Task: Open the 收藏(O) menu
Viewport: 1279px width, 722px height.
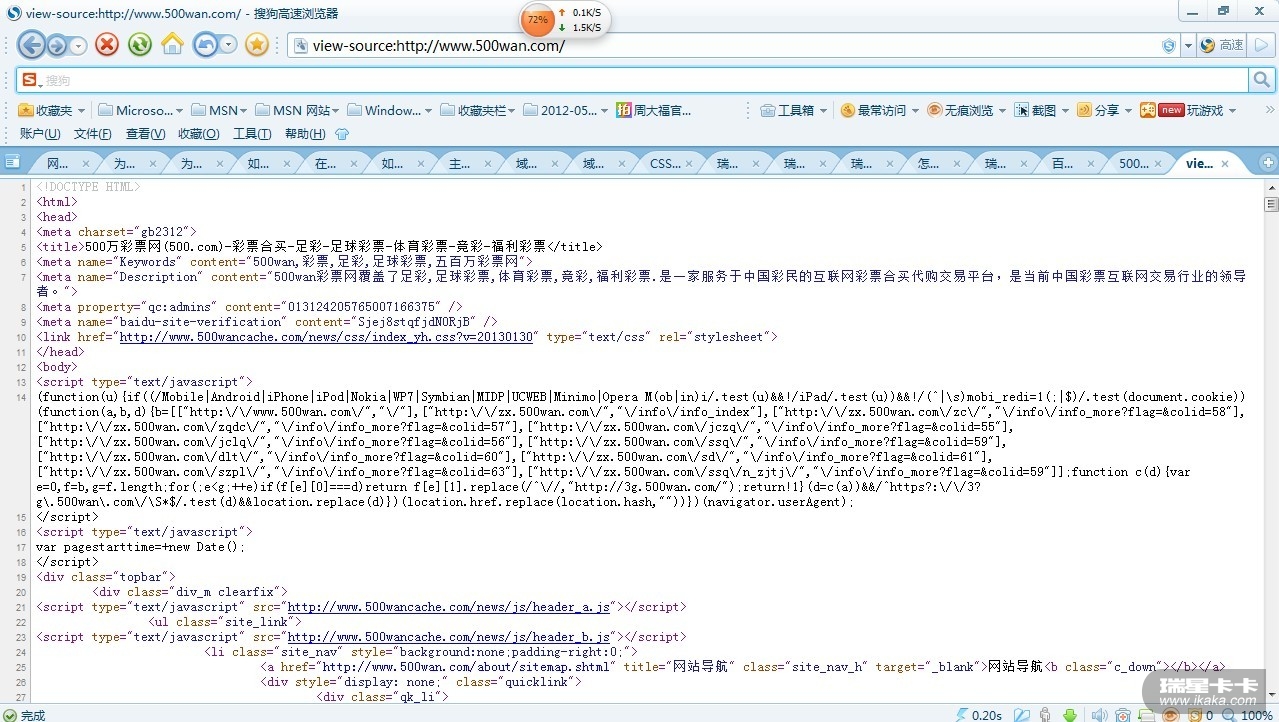Action: click(198, 134)
